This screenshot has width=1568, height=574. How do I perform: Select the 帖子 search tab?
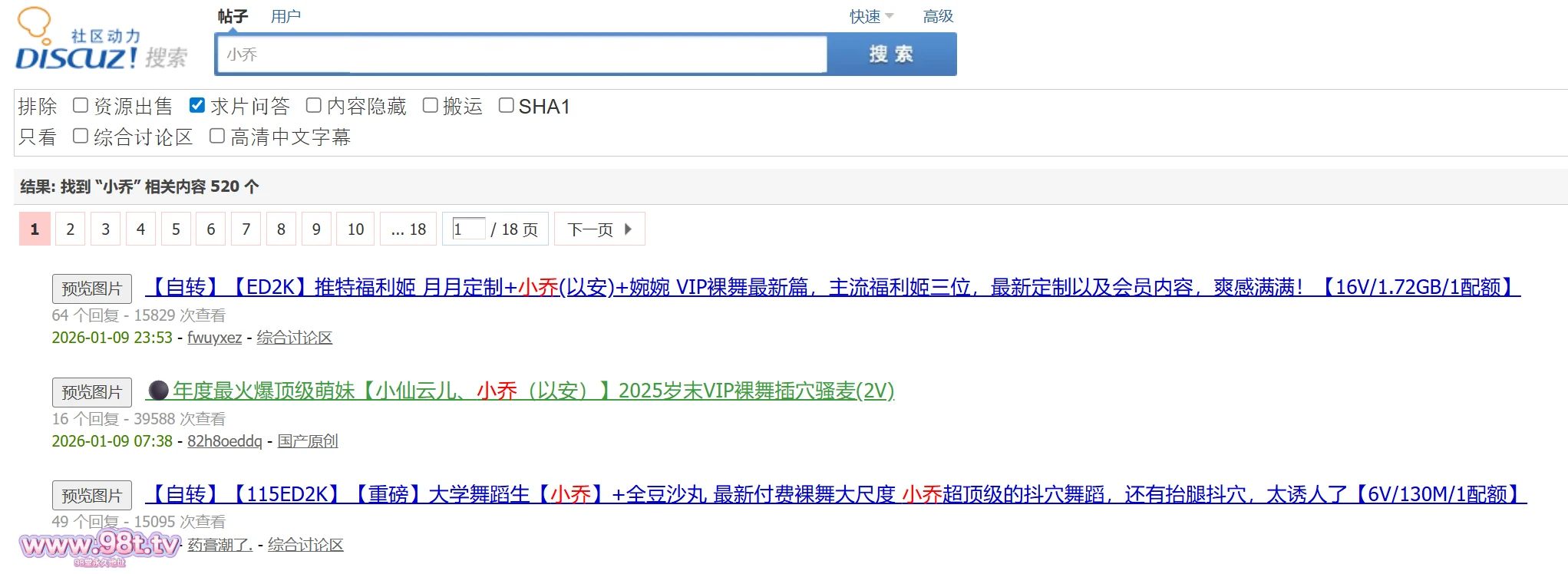233,16
